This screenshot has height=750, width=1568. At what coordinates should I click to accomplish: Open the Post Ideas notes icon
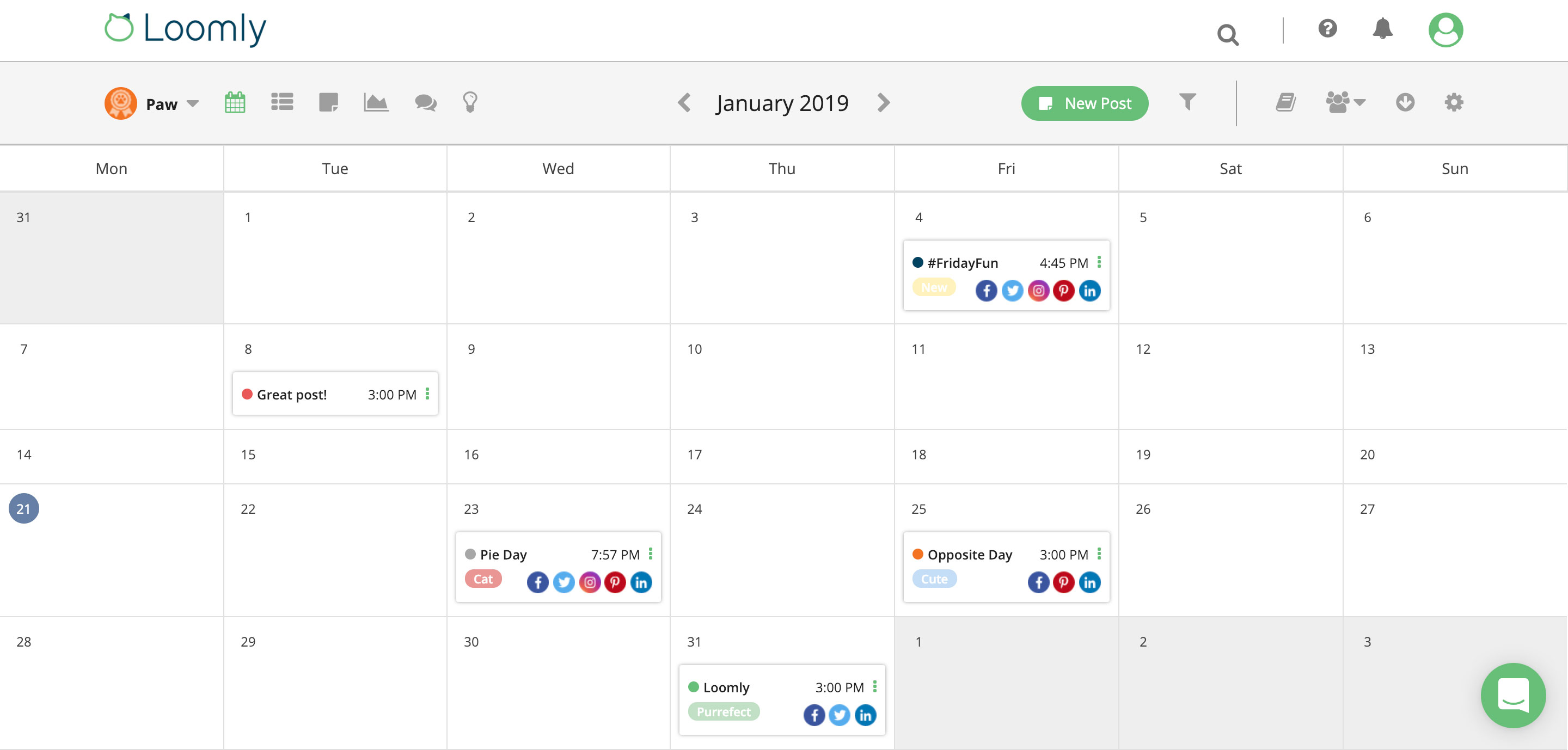pyautogui.click(x=328, y=102)
